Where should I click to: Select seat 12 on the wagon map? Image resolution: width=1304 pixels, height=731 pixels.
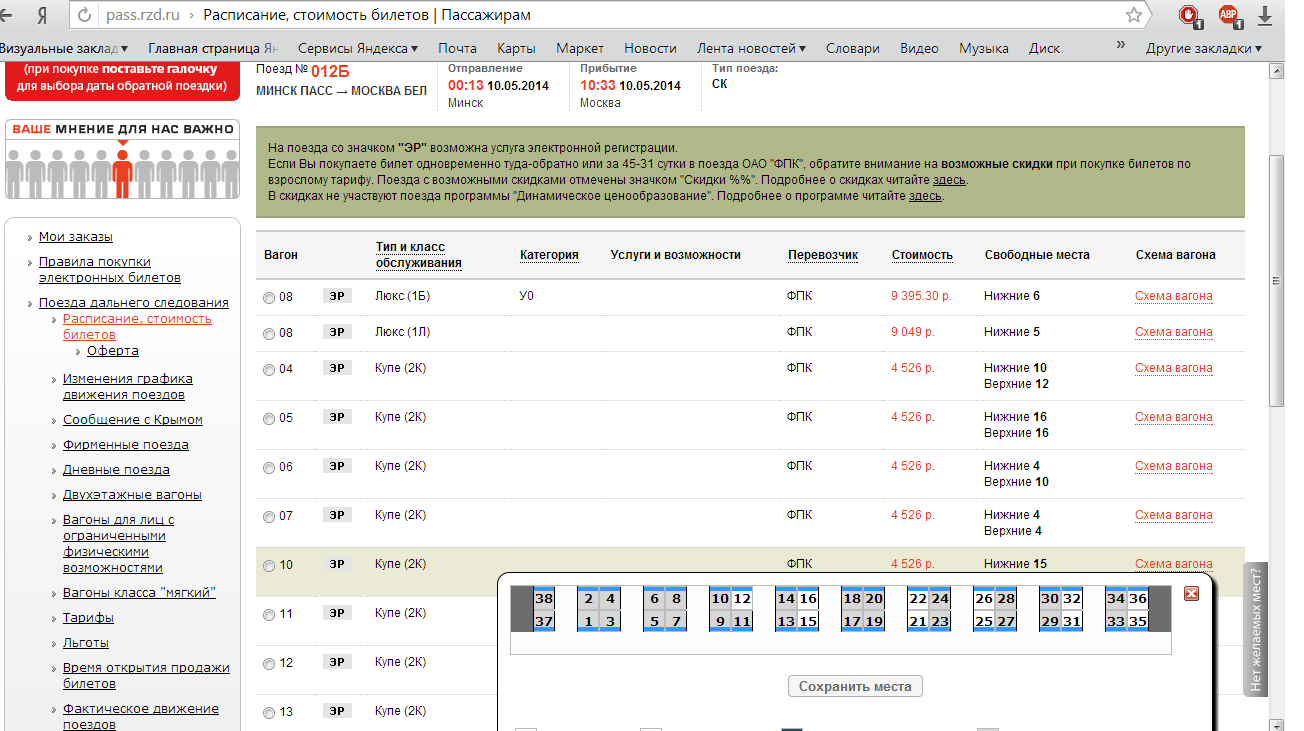click(x=741, y=599)
